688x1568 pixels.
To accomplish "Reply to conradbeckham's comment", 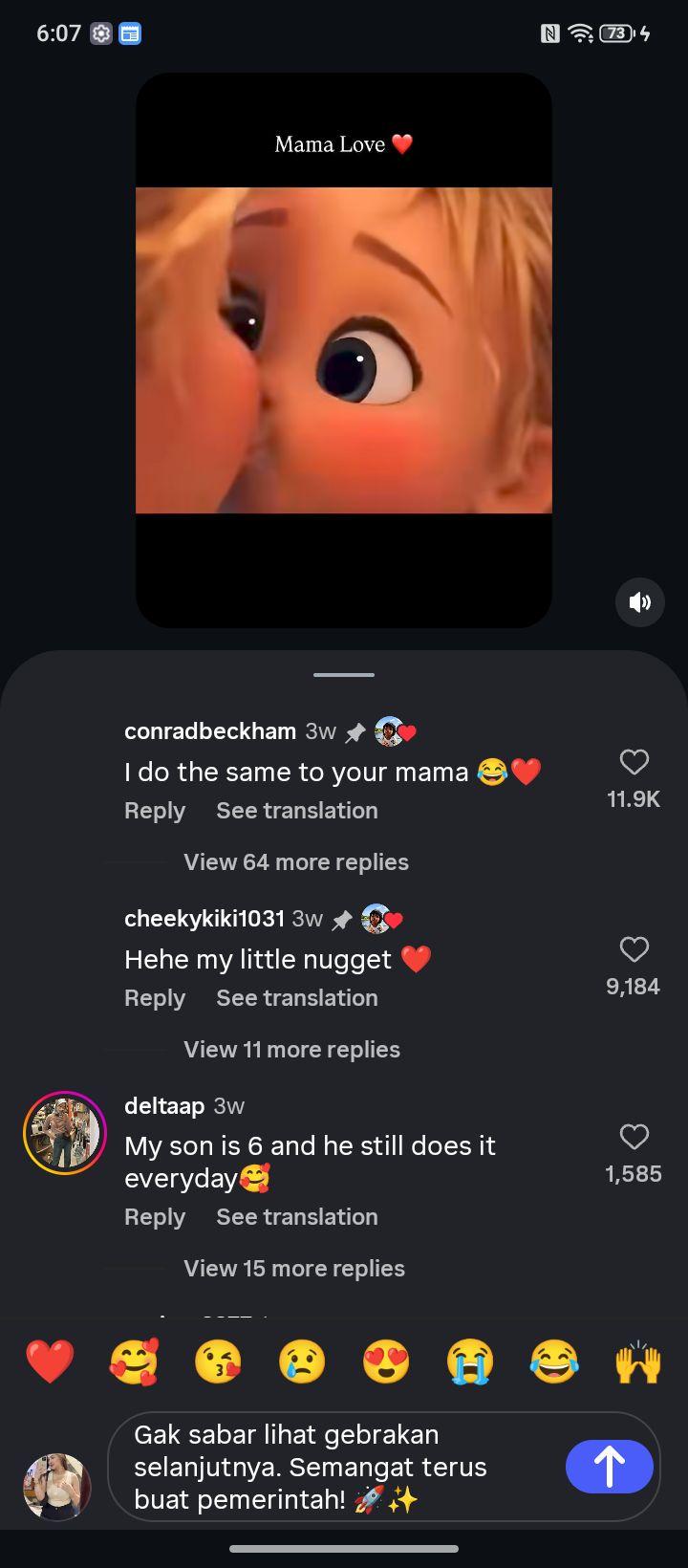I will pos(155,810).
